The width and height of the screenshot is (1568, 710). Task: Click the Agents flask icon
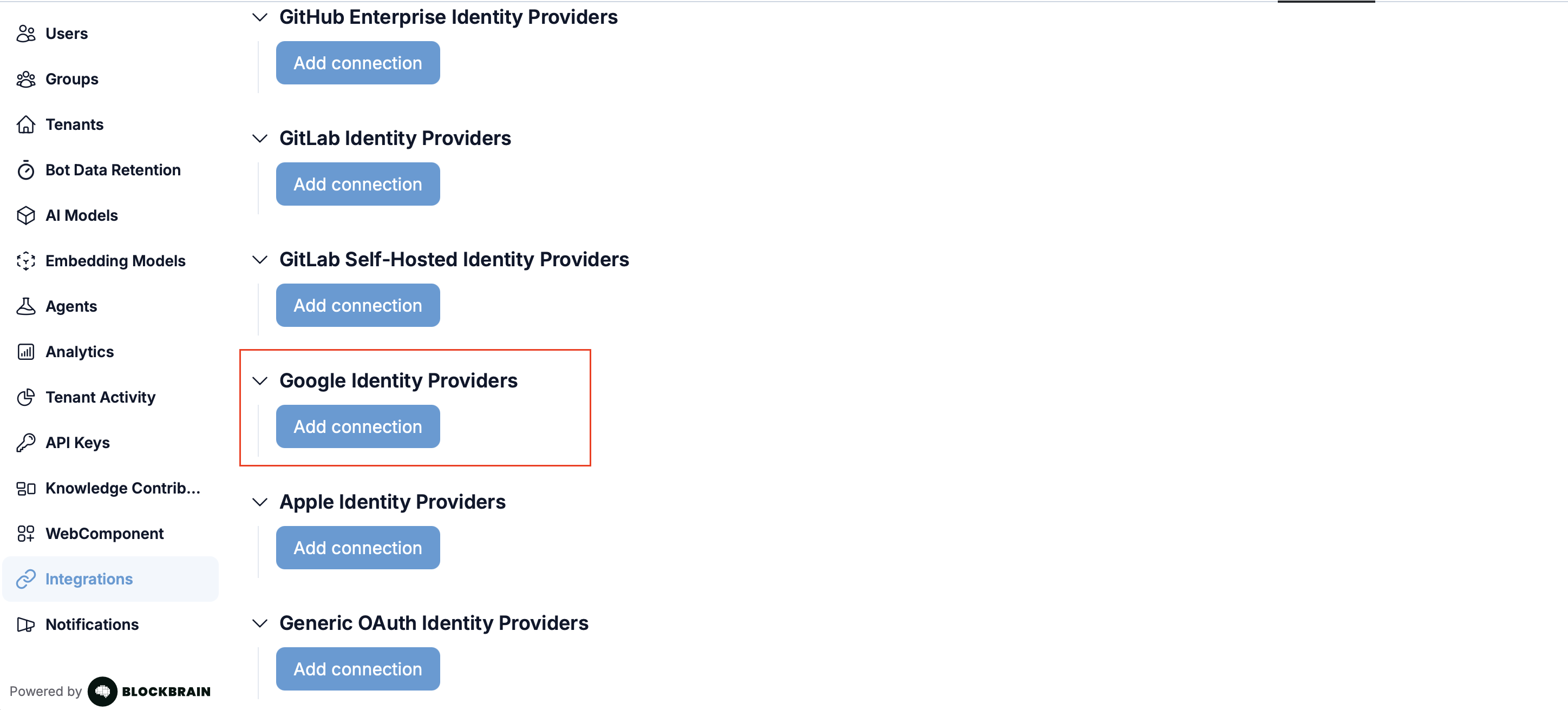[x=25, y=307]
